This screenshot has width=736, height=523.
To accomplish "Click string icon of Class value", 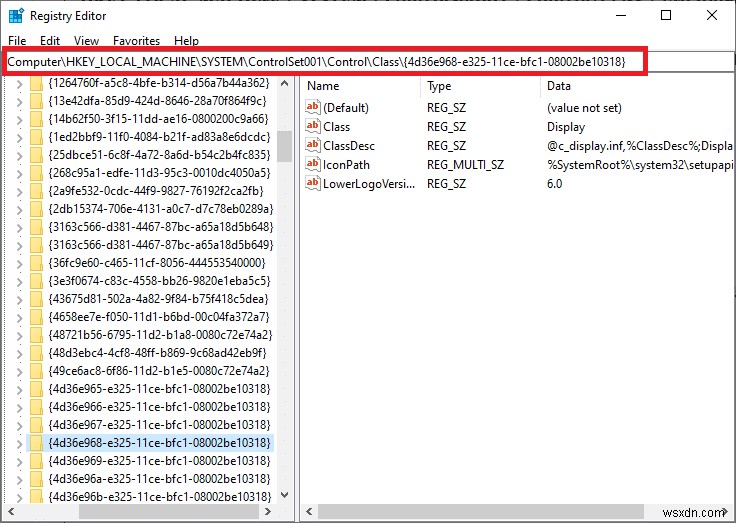I will tap(313, 126).
